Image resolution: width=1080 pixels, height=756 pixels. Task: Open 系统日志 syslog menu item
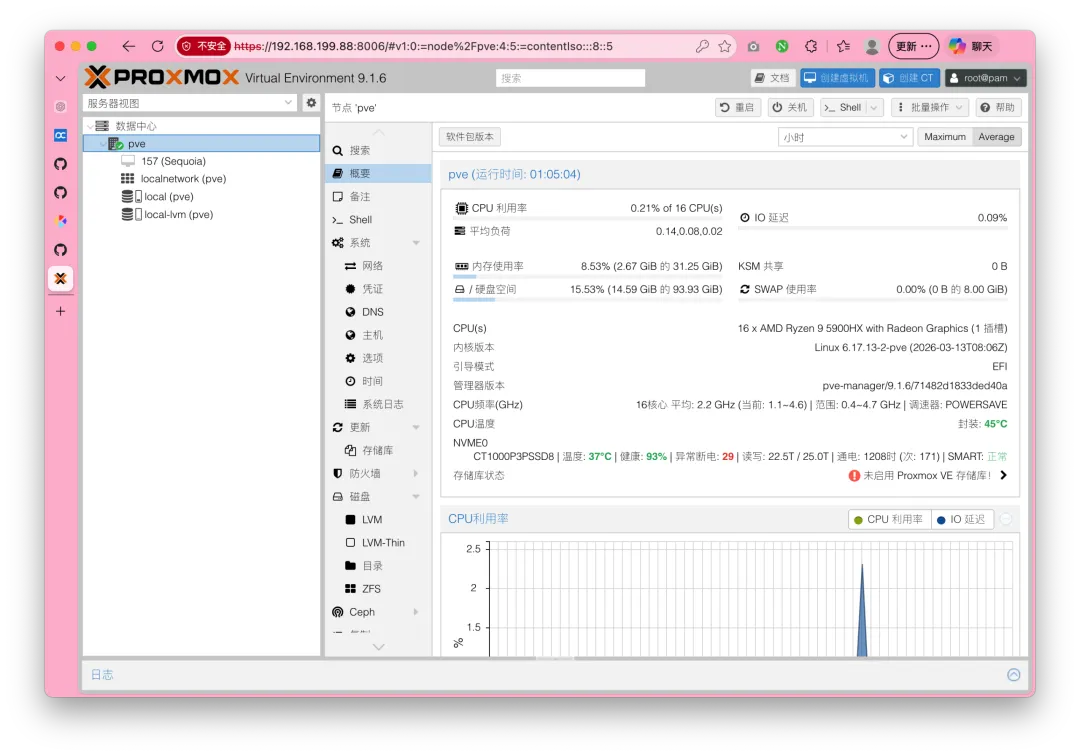(x=378, y=404)
